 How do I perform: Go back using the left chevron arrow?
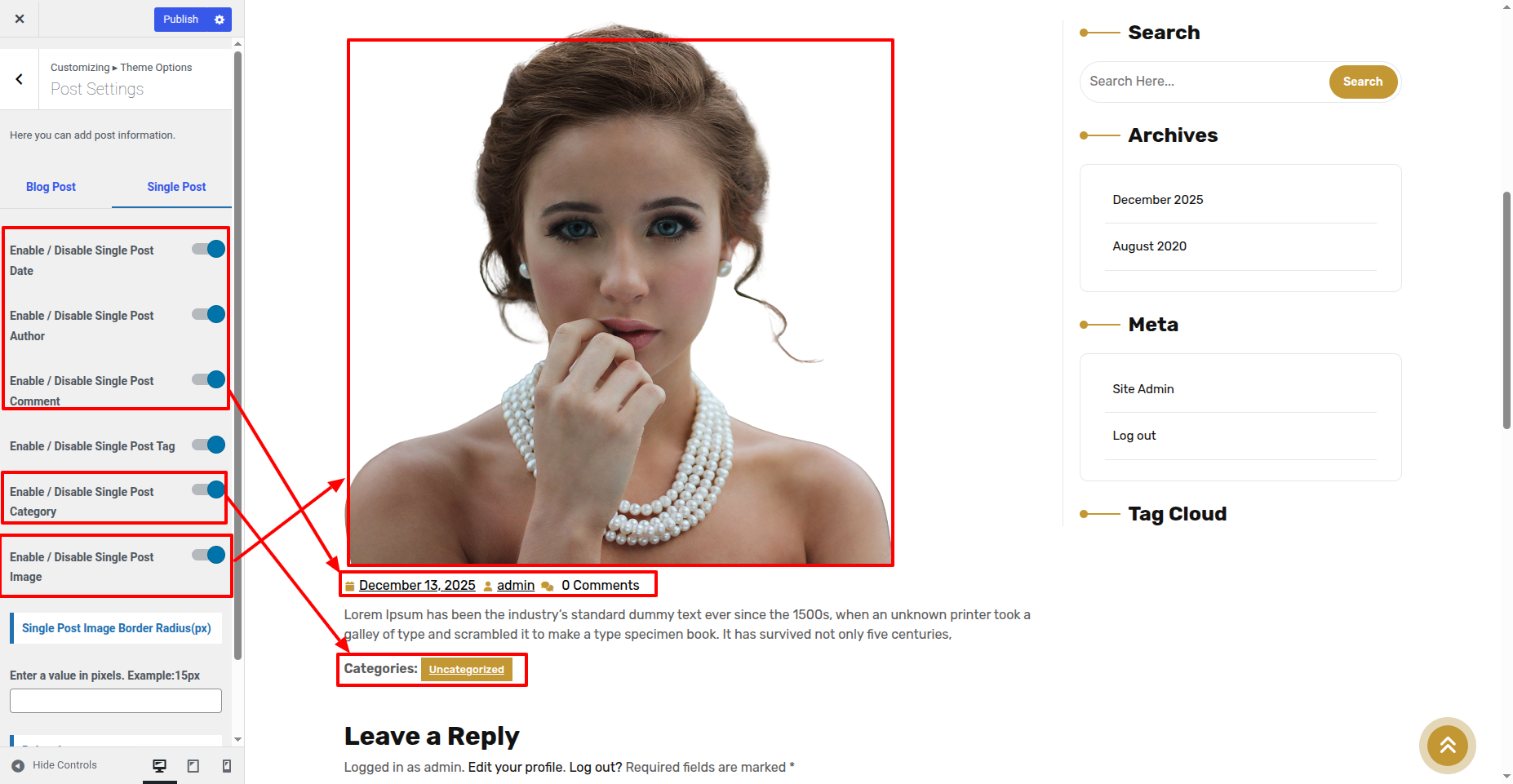point(19,79)
